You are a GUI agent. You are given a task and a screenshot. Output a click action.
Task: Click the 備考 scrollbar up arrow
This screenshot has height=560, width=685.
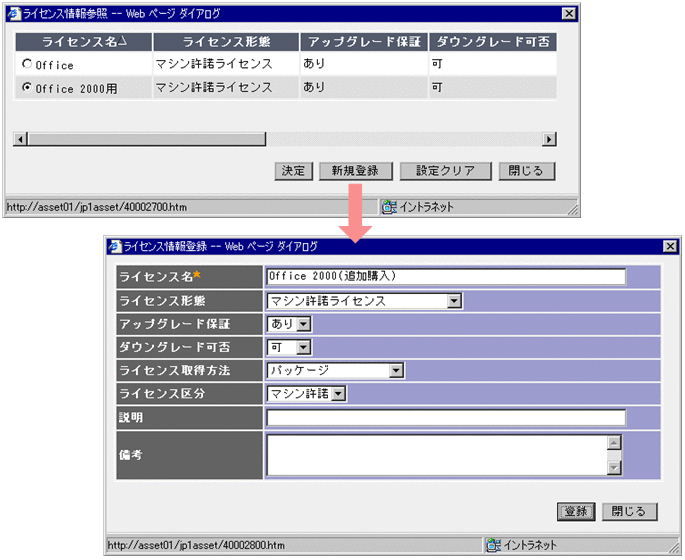pos(614,442)
